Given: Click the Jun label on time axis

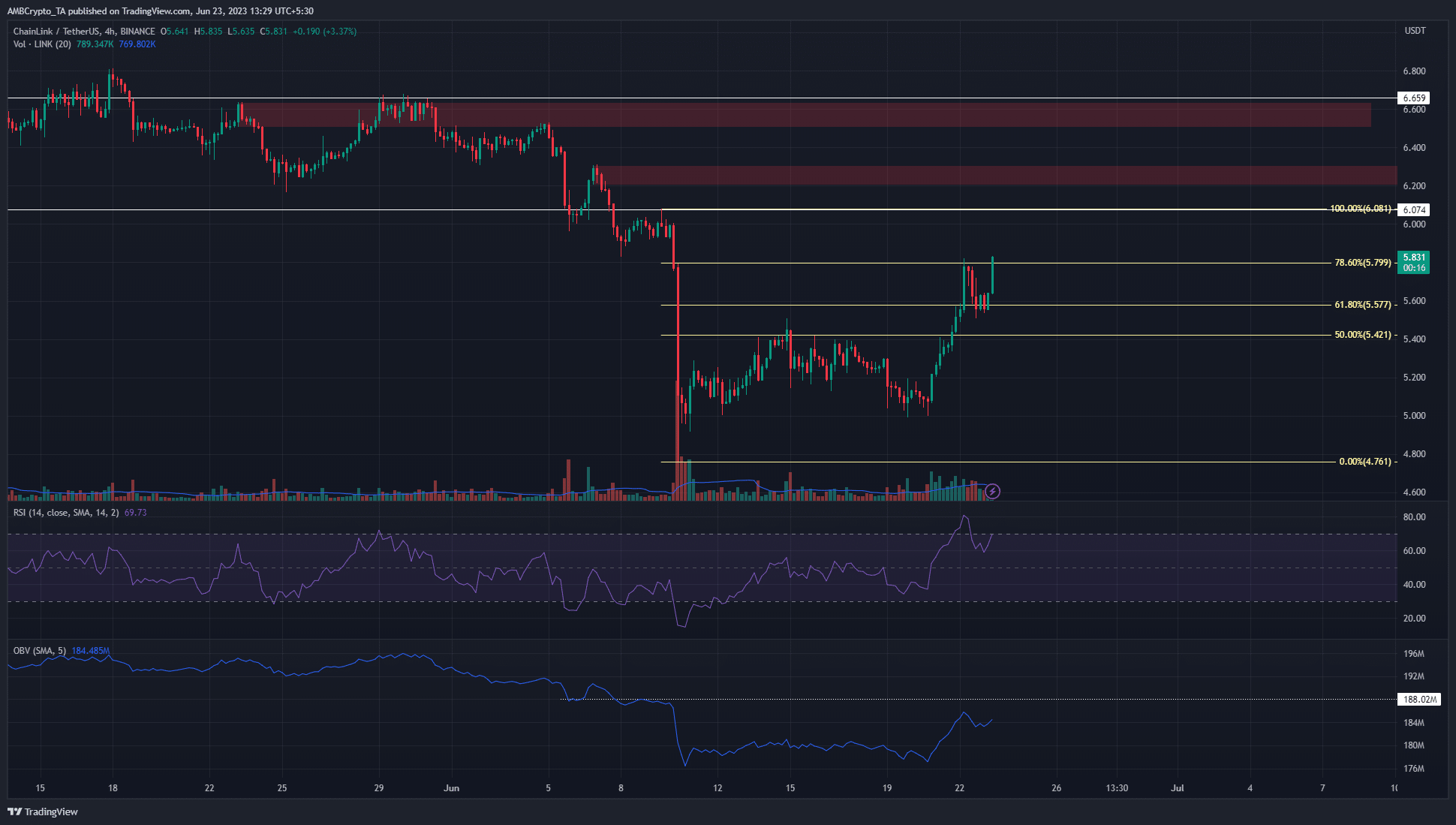Looking at the screenshot, I should pyautogui.click(x=451, y=788).
